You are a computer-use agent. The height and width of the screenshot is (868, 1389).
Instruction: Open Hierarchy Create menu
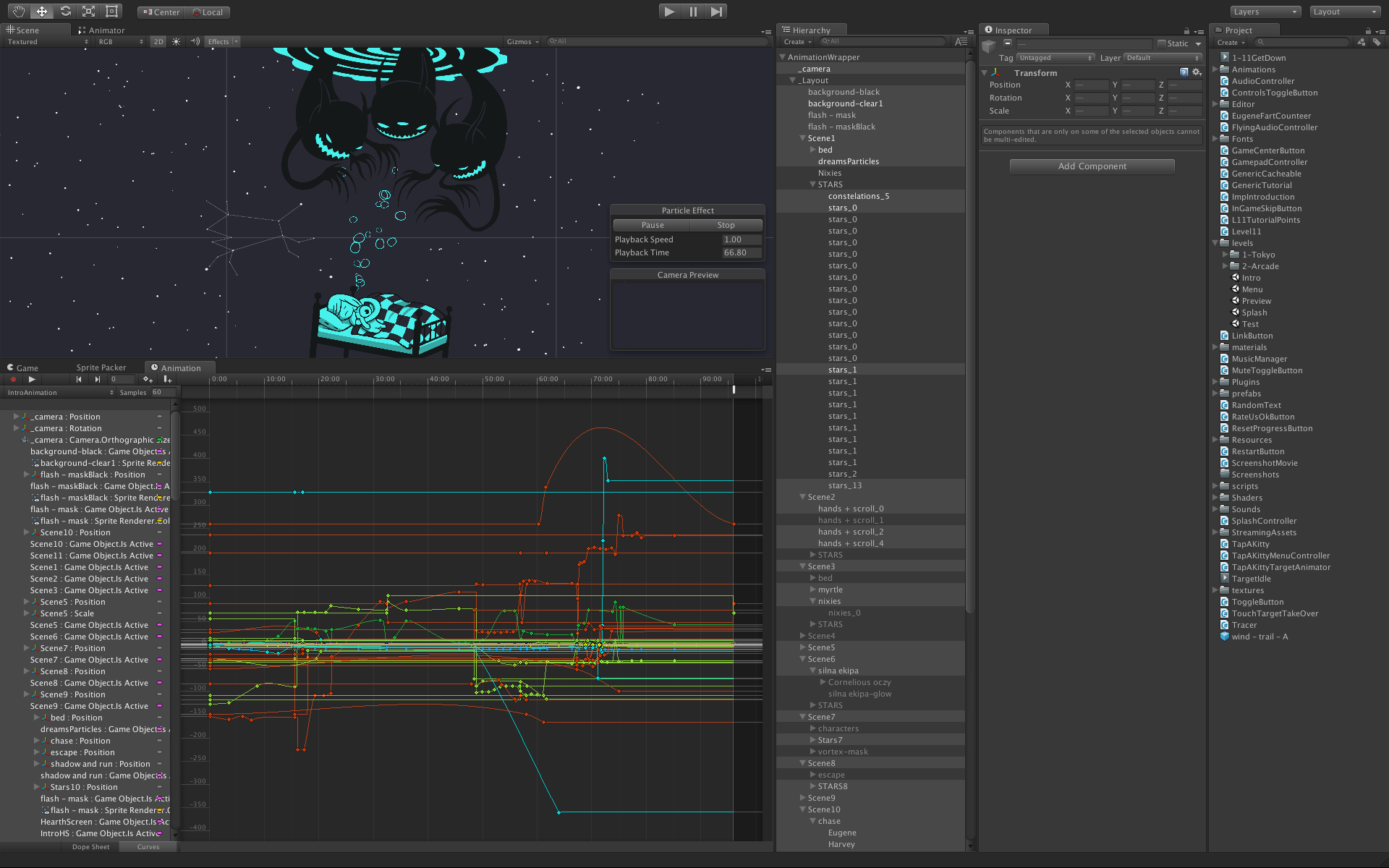pyautogui.click(x=797, y=42)
